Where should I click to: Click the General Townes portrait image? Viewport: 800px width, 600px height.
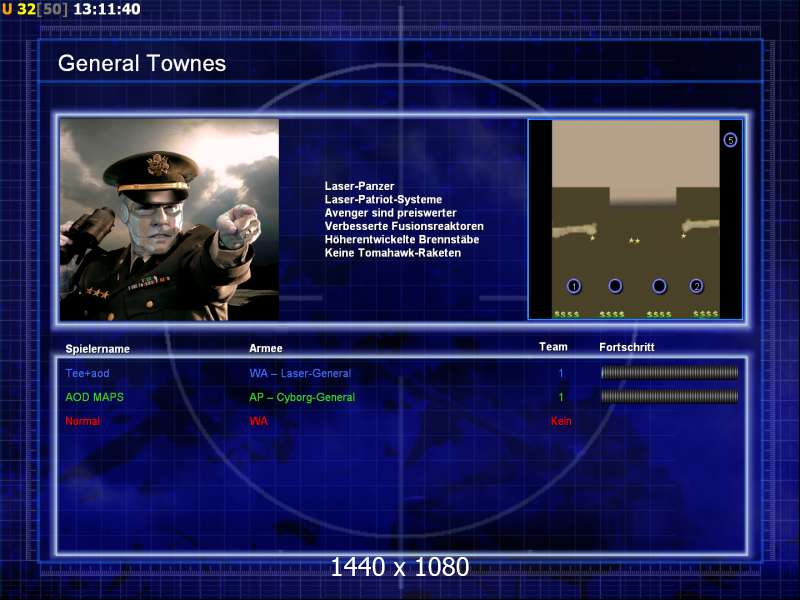point(169,220)
